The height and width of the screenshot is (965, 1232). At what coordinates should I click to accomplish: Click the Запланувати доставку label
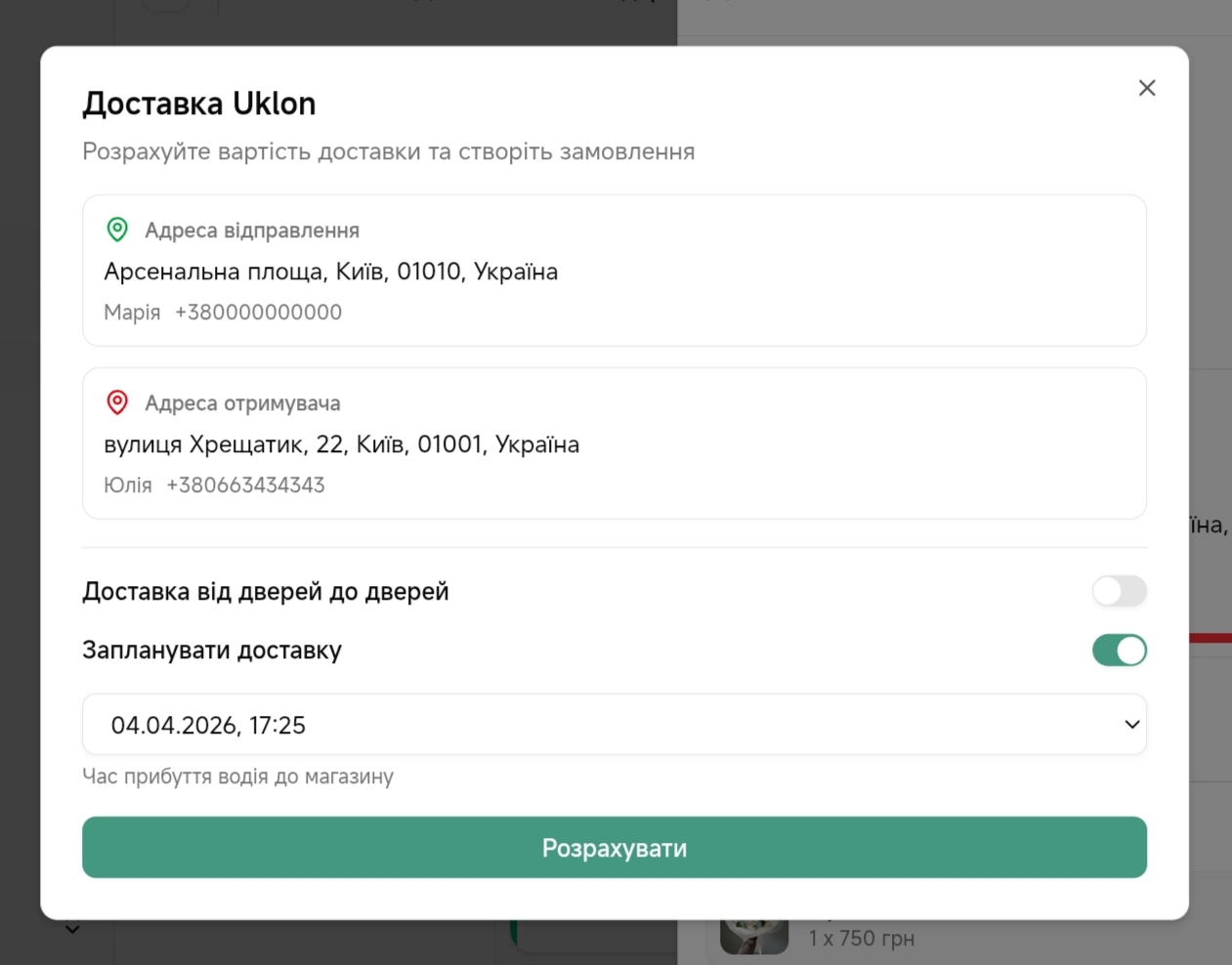click(212, 650)
